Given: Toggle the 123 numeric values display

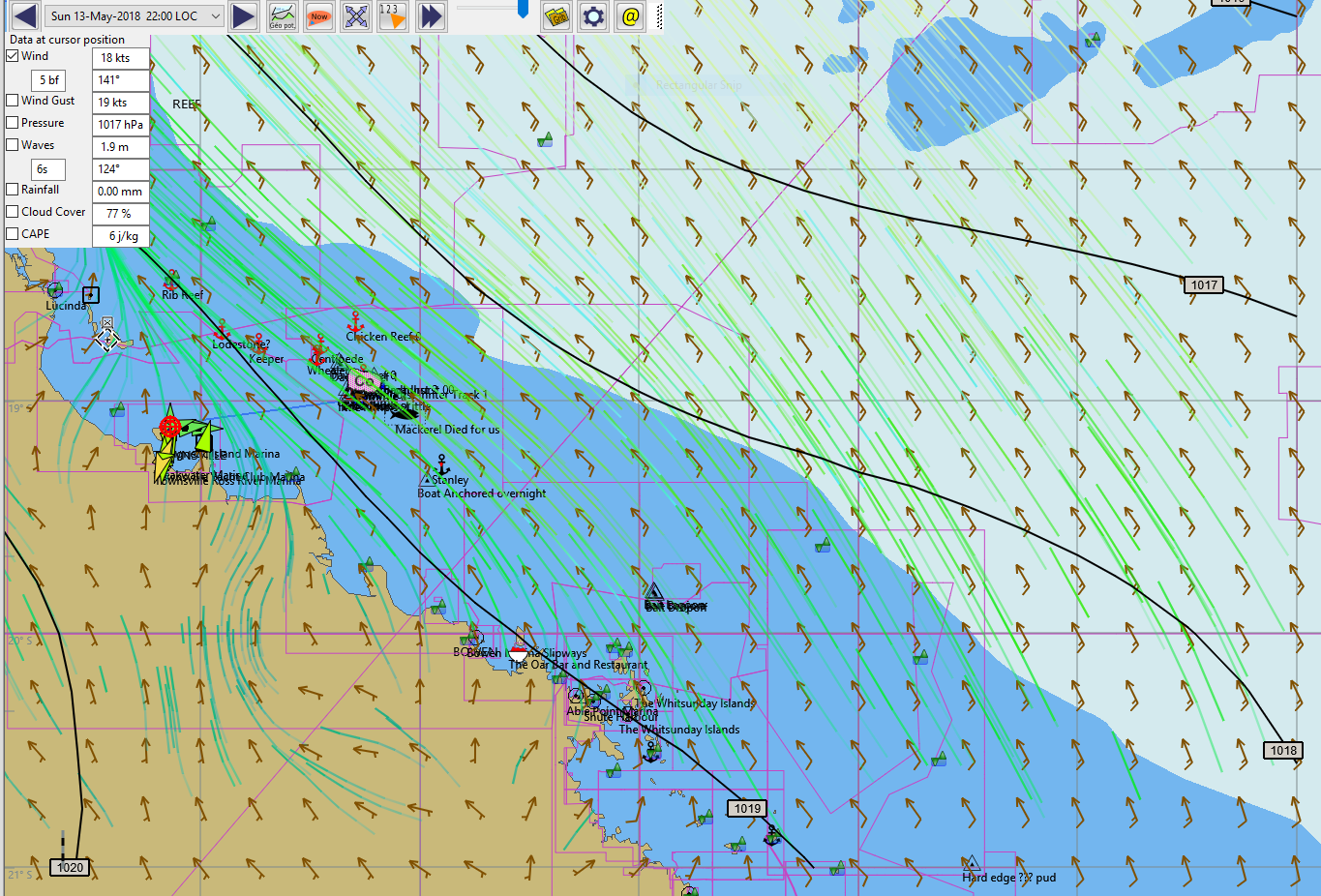Looking at the screenshot, I should (x=393, y=15).
